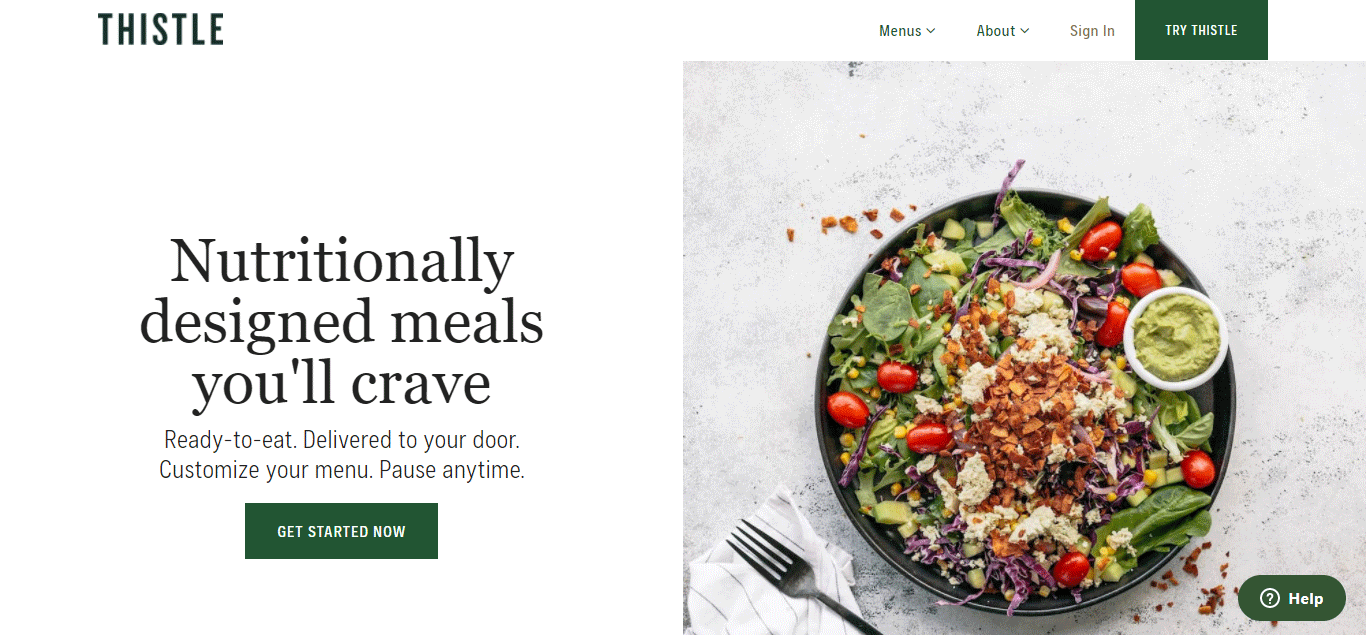Click the TRY THISTLE button
The image size is (1366, 635).
[x=1201, y=30]
